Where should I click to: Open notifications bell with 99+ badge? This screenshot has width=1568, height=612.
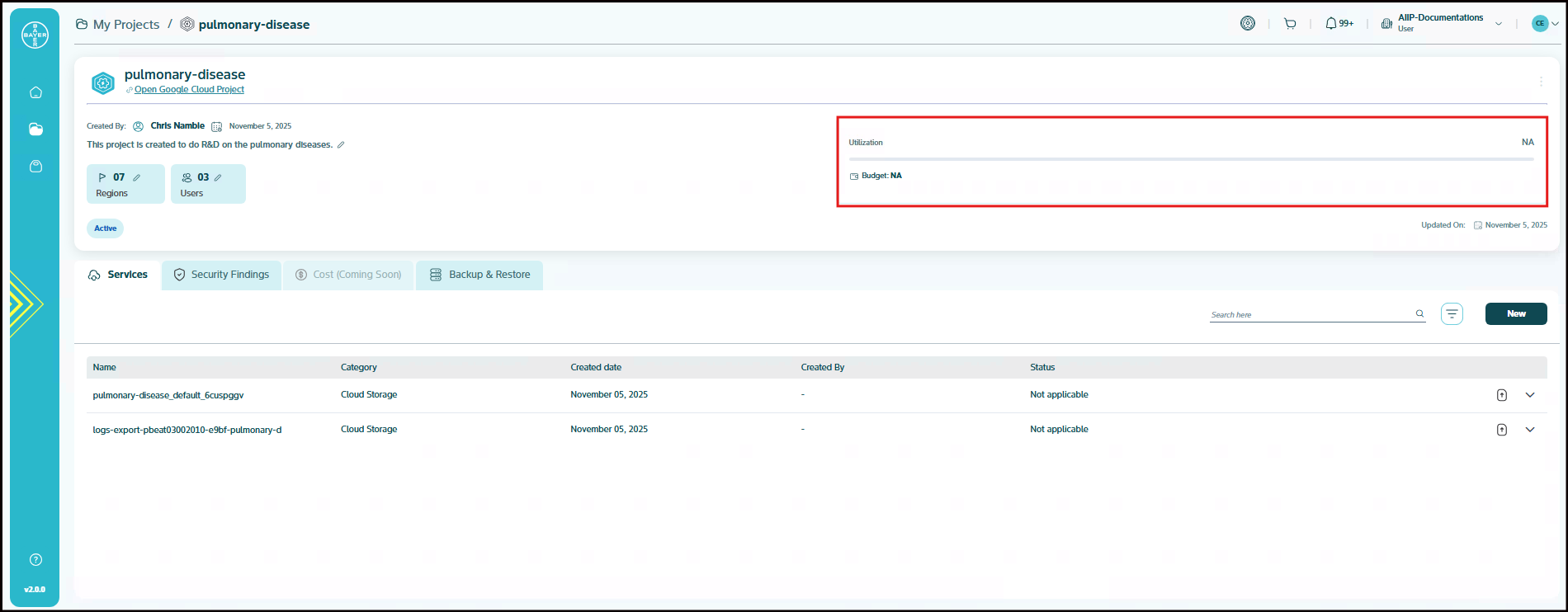coord(1339,24)
